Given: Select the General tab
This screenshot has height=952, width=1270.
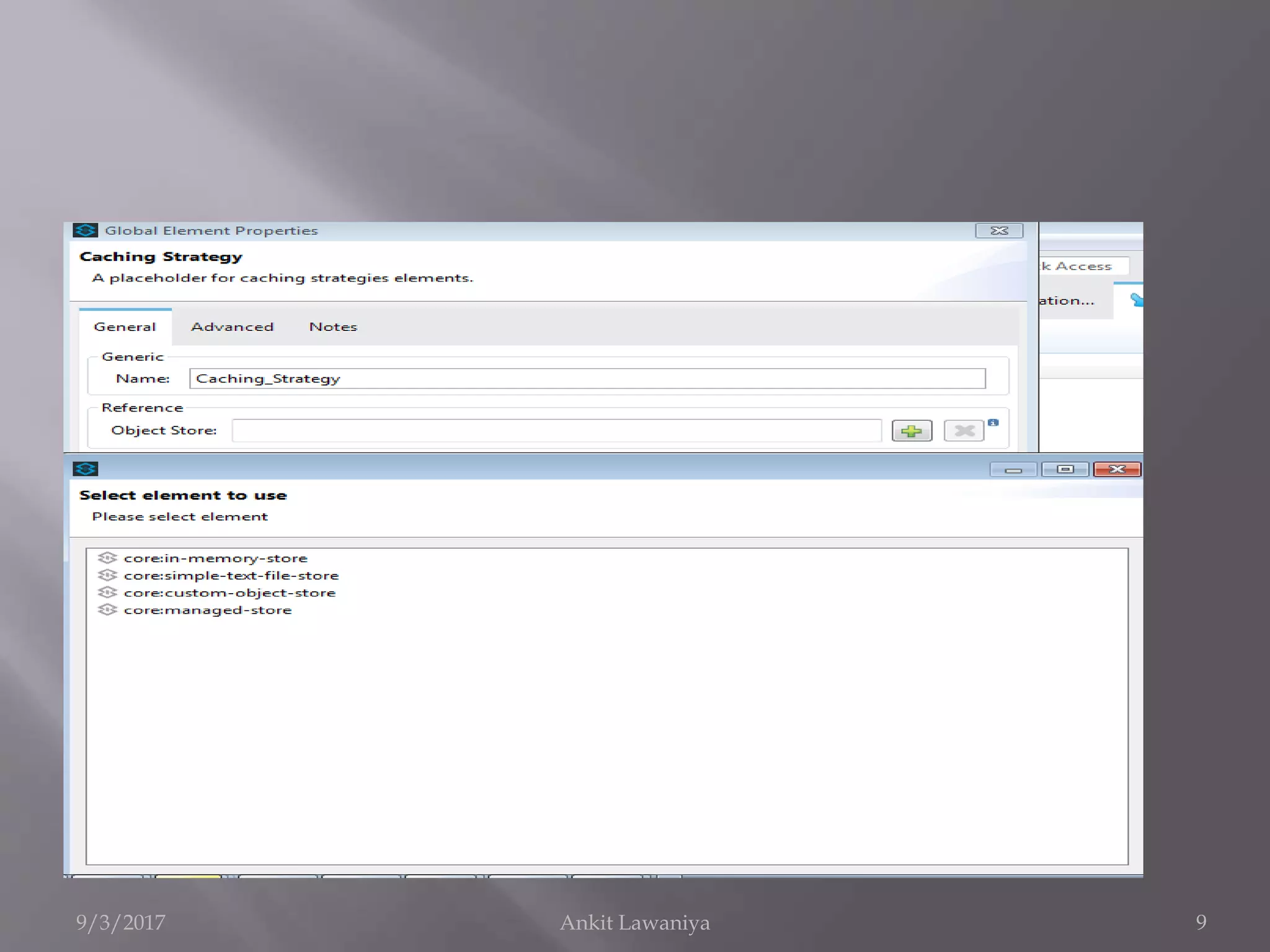Looking at the screenshot, I should (125, 327).
